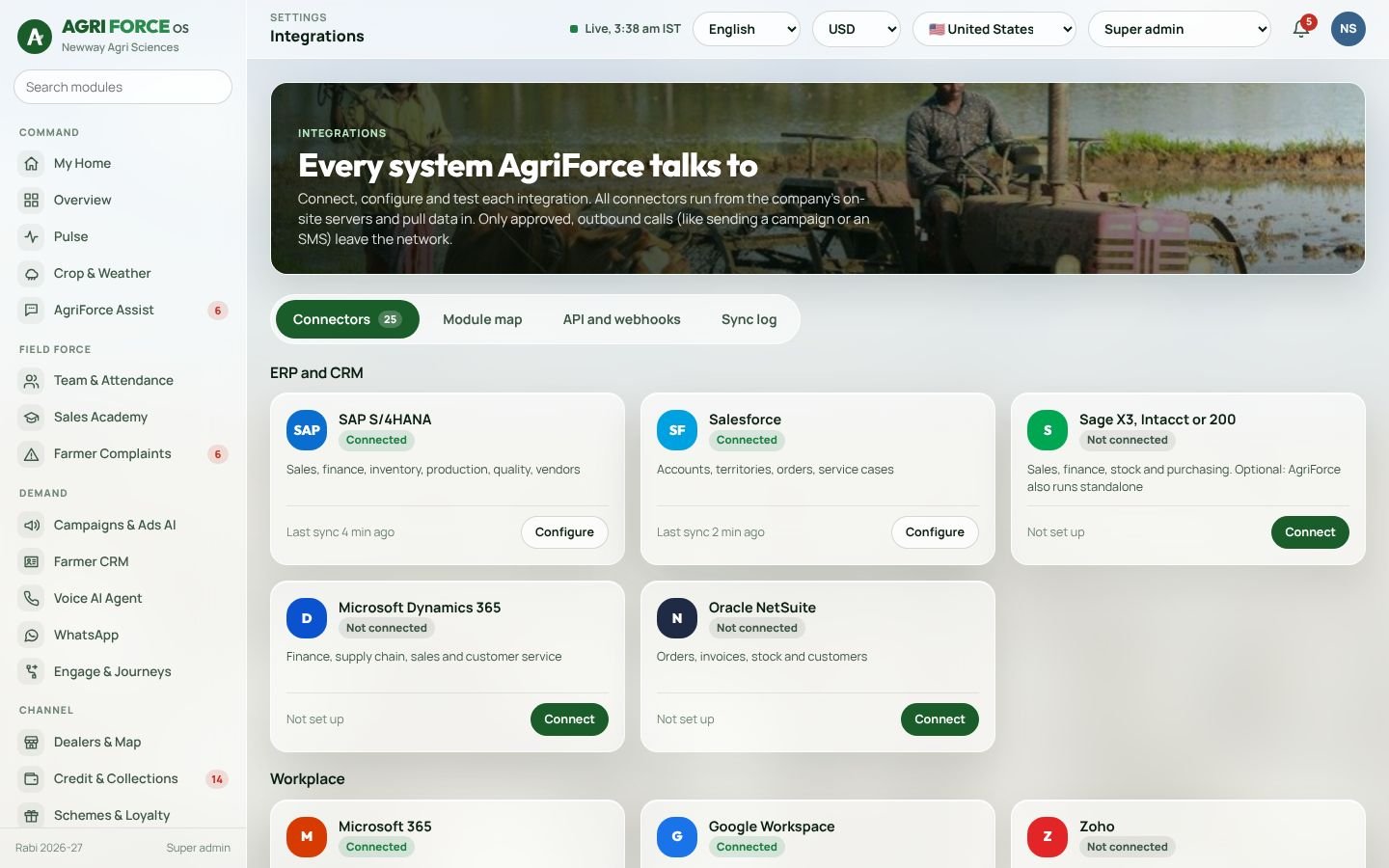
Task: Open the Voice AI Agent phone icon
Action: (32, 599)
